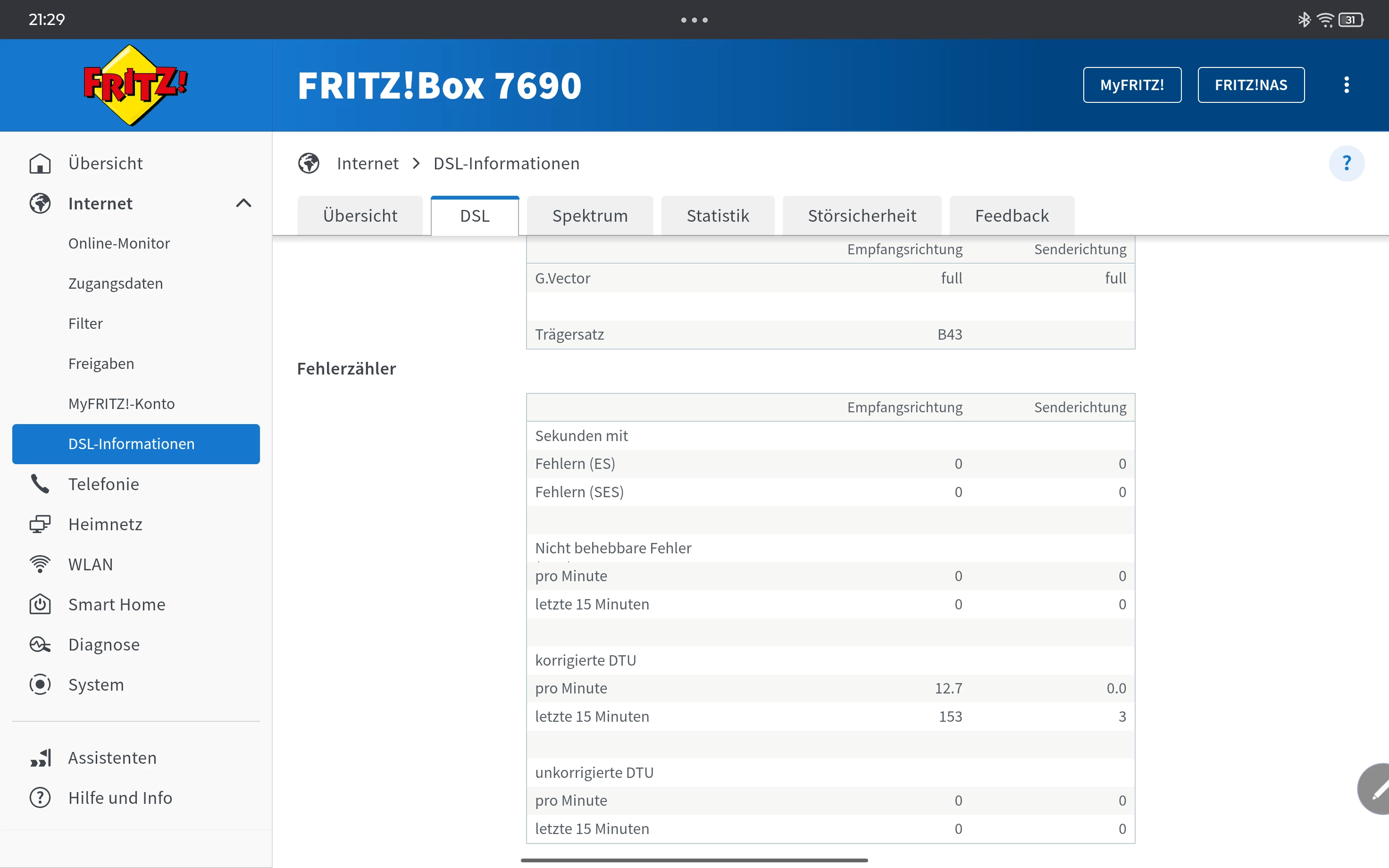Click the horizontal scrollbar at the bottom
This screenshot has height=868, width=1389.
click(x=694, y=860)
